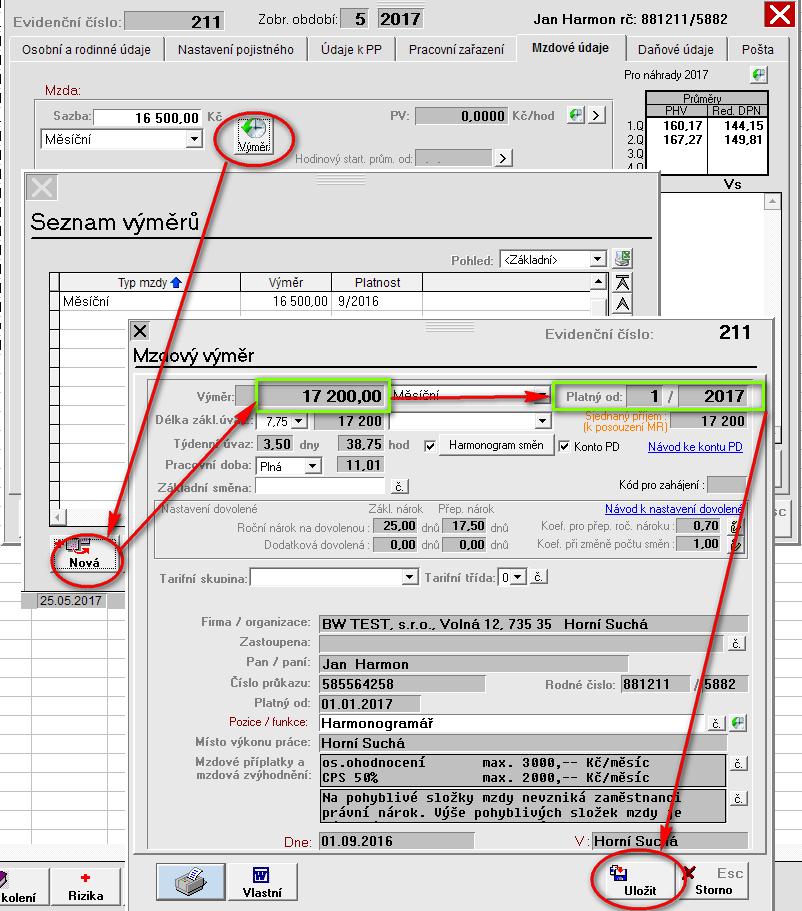Viewport: 802px width, 911px height.
Task: Click the single up arrow icon in Seznam výměrů
Action: pyautogui.click(x=622, y=304)
